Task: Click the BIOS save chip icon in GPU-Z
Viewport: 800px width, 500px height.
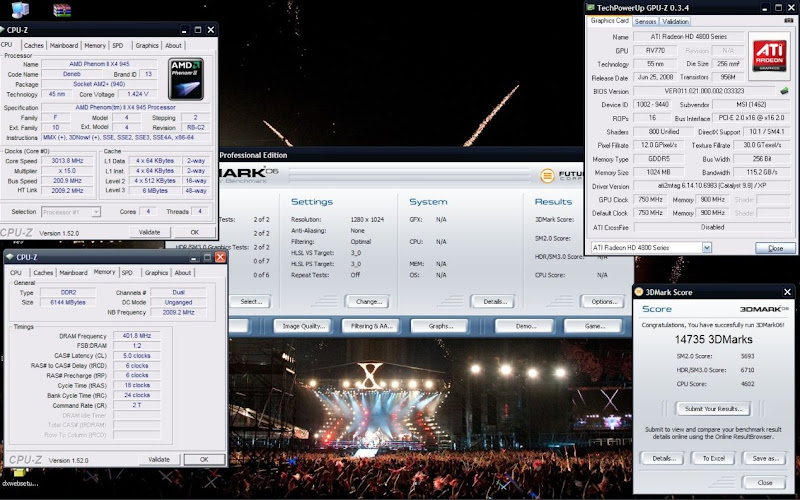Action: tap(784, 90)
